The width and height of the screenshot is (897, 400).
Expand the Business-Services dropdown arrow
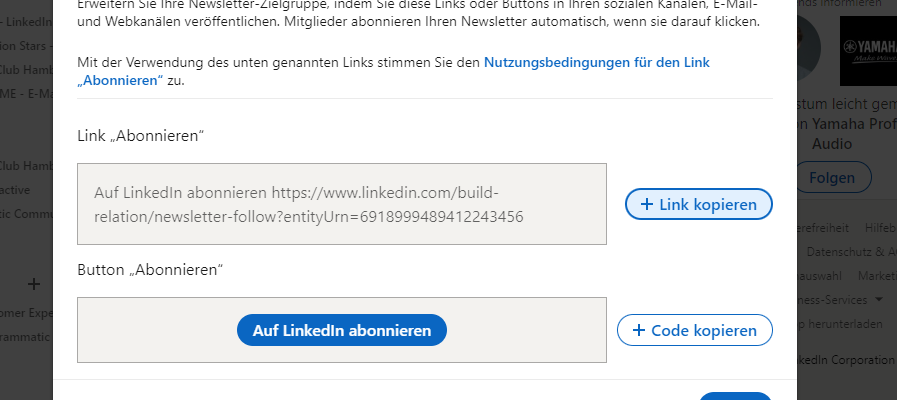(878, 299)
